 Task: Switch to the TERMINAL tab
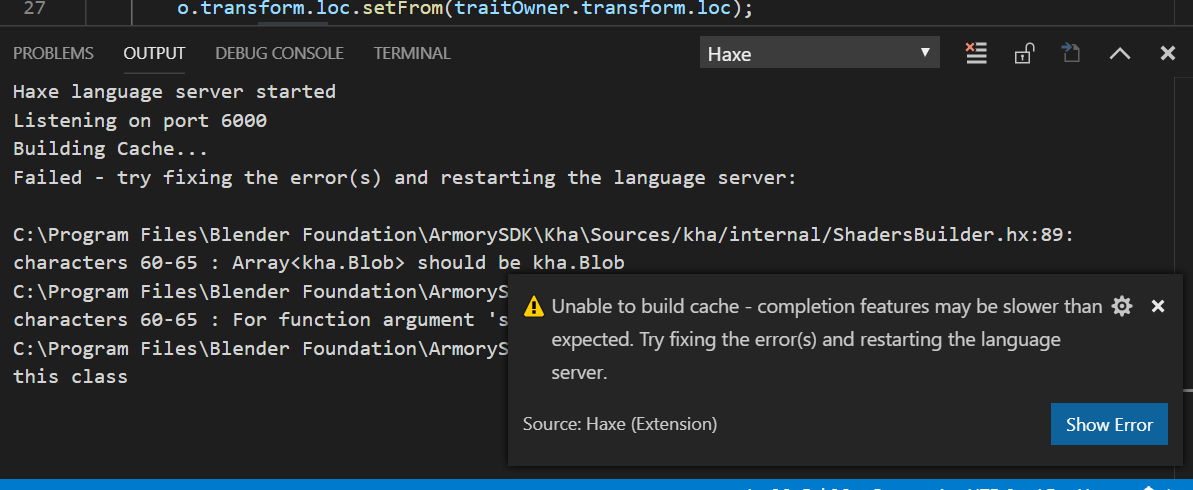click(412, 53)
